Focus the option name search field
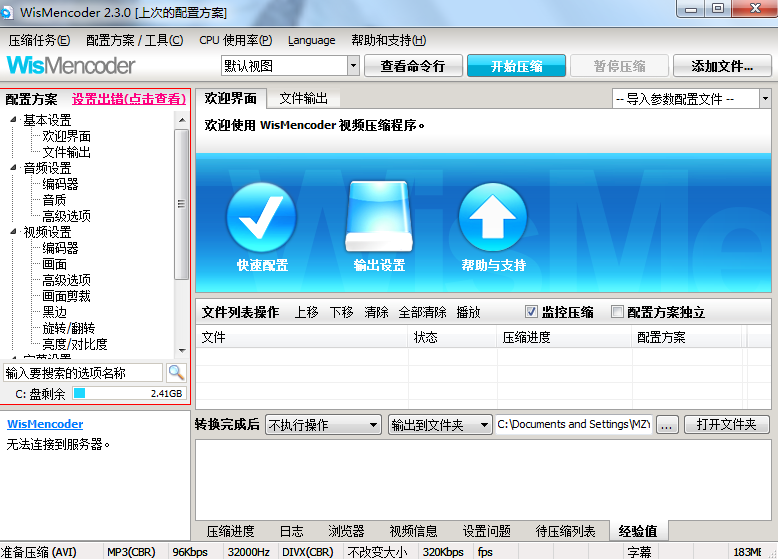778x560 pixels. (x=83, y=373)
